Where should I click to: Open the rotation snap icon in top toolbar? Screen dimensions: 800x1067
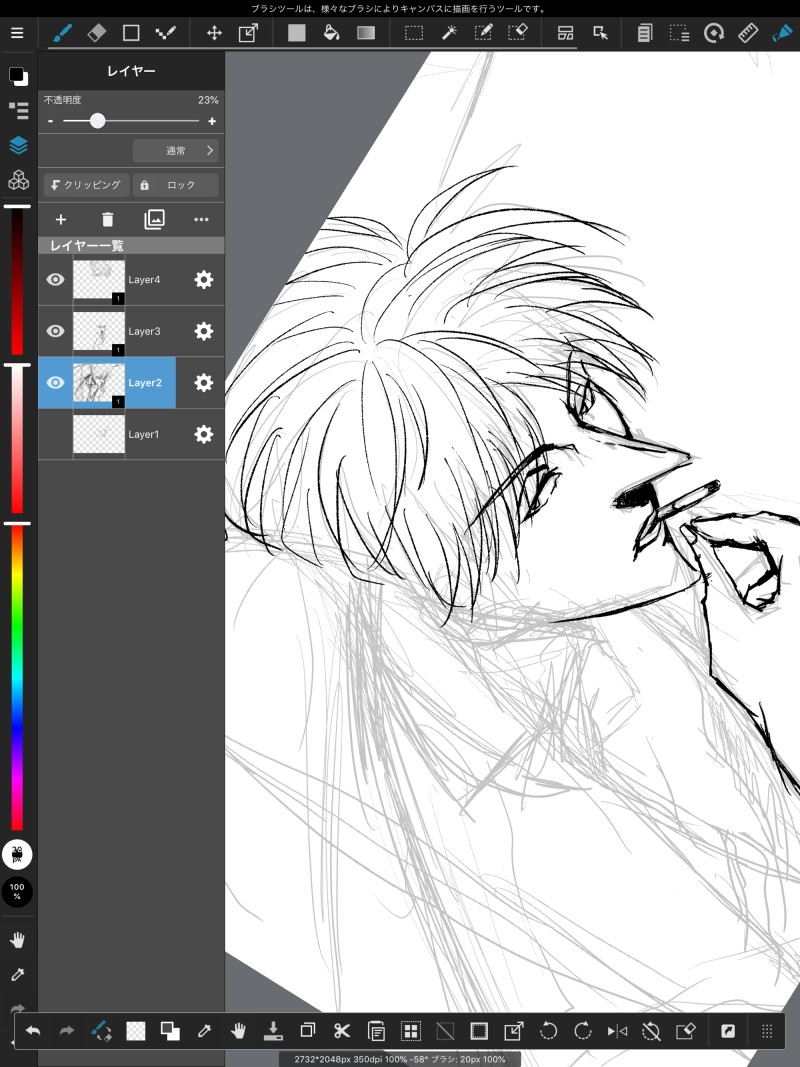click(714, 33)
